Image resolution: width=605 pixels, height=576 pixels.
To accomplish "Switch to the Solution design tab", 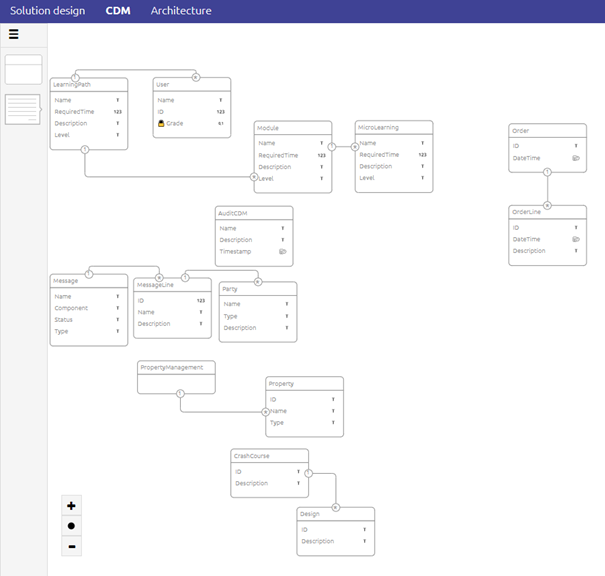I will pos(48,11).
